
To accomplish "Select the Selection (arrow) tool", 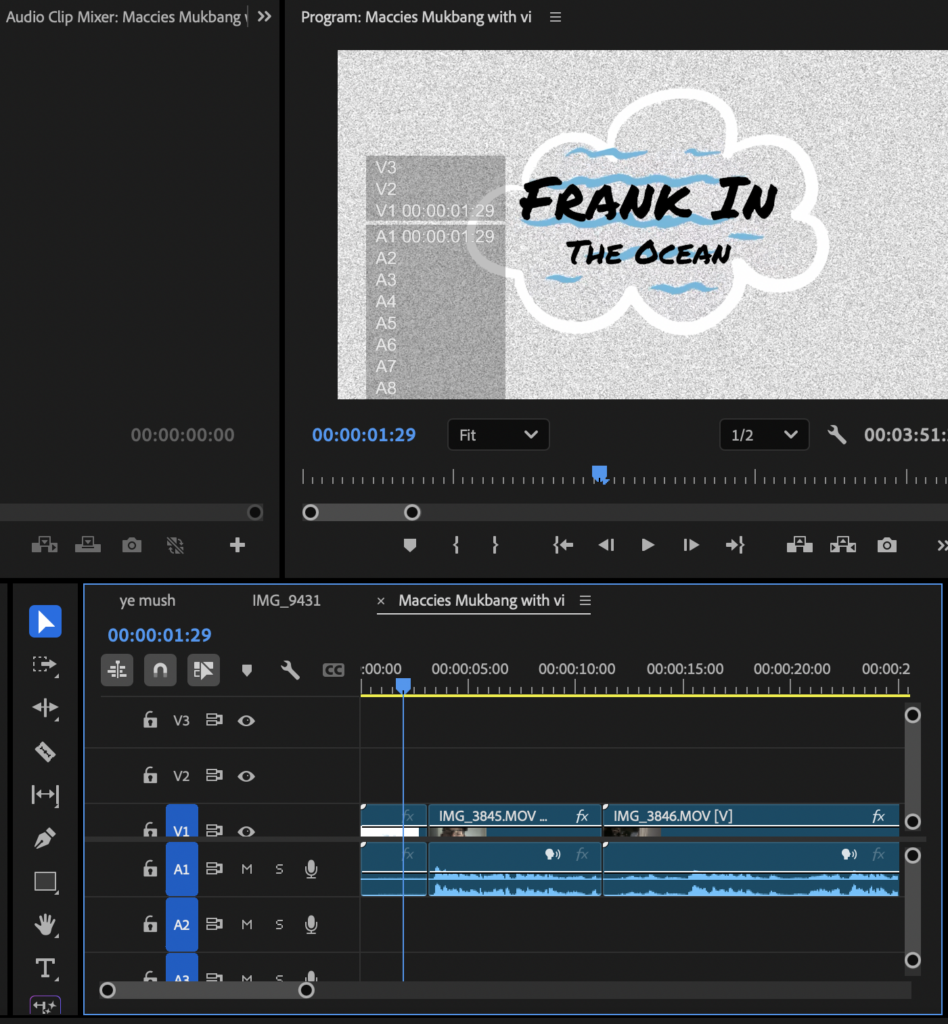I will tap(45, 621).
